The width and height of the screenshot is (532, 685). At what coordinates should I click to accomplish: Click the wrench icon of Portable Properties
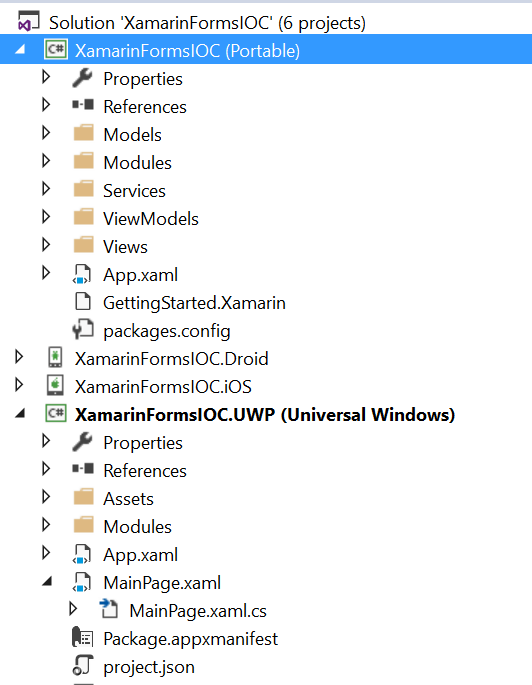click(x=83, y=78)
